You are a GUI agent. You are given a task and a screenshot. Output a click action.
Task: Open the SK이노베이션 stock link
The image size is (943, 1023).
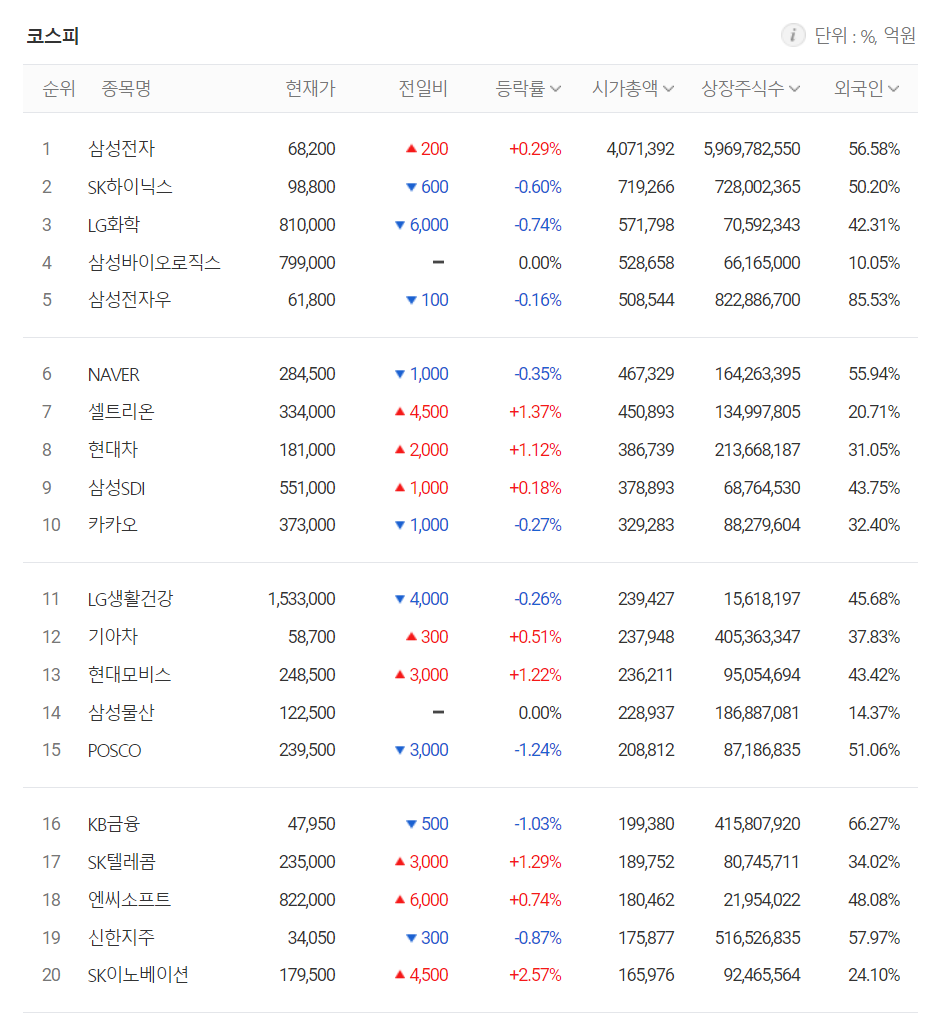click(138, 975)
